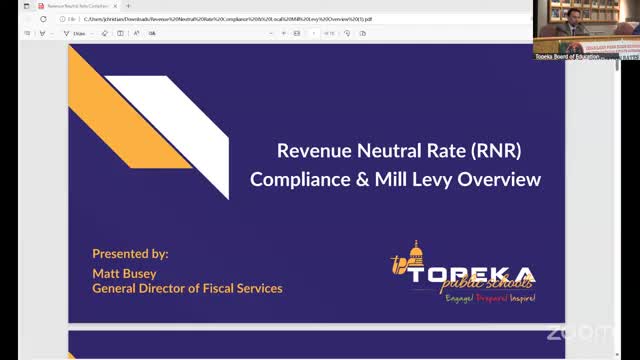Screen dimensions: 640x360
Task: Open Page view options
Action: [363, 33]
